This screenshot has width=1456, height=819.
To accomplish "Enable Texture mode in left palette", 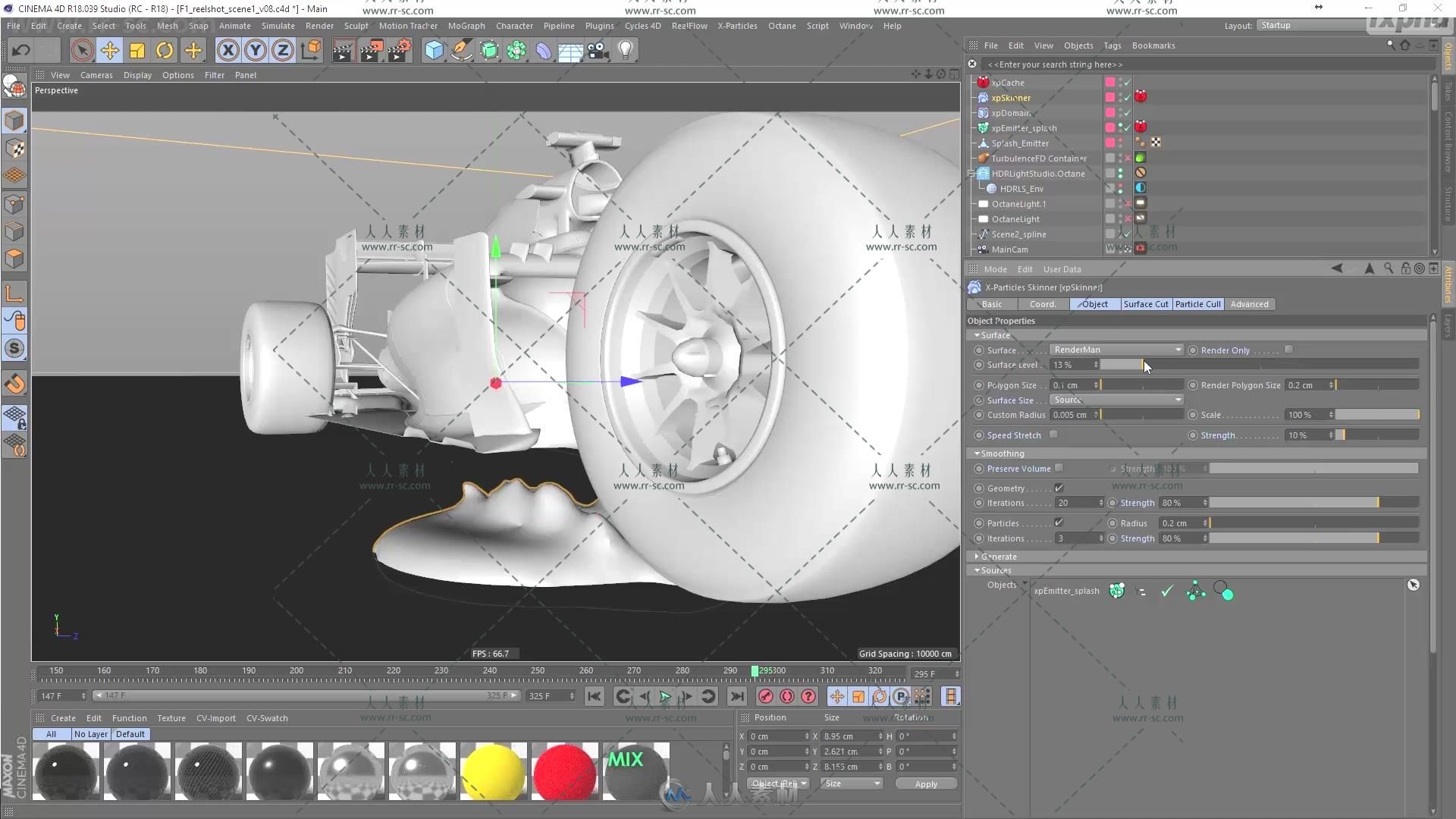I will point(14,149).
